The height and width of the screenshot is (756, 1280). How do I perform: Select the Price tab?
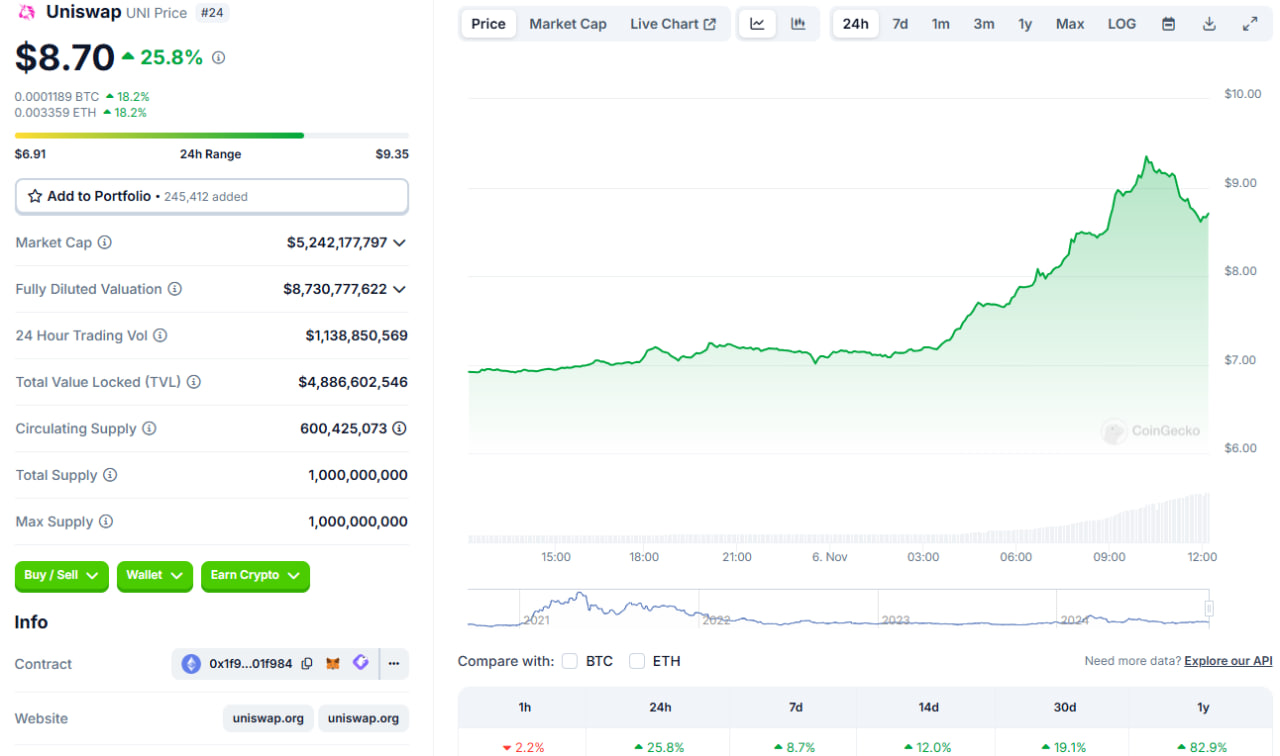[x=489, y=24]
